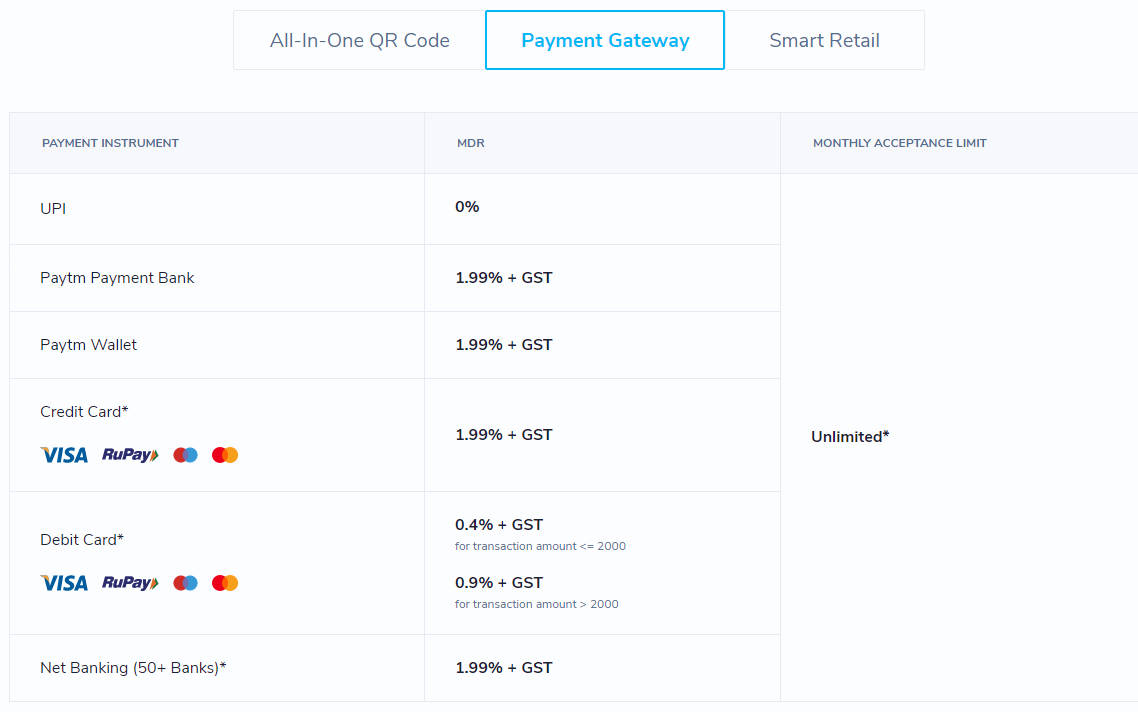Image resolution: width=1138 pixels, height=712 pixels.
Task: Open the Smart Retail tab
Action: (x=824, y=40)
